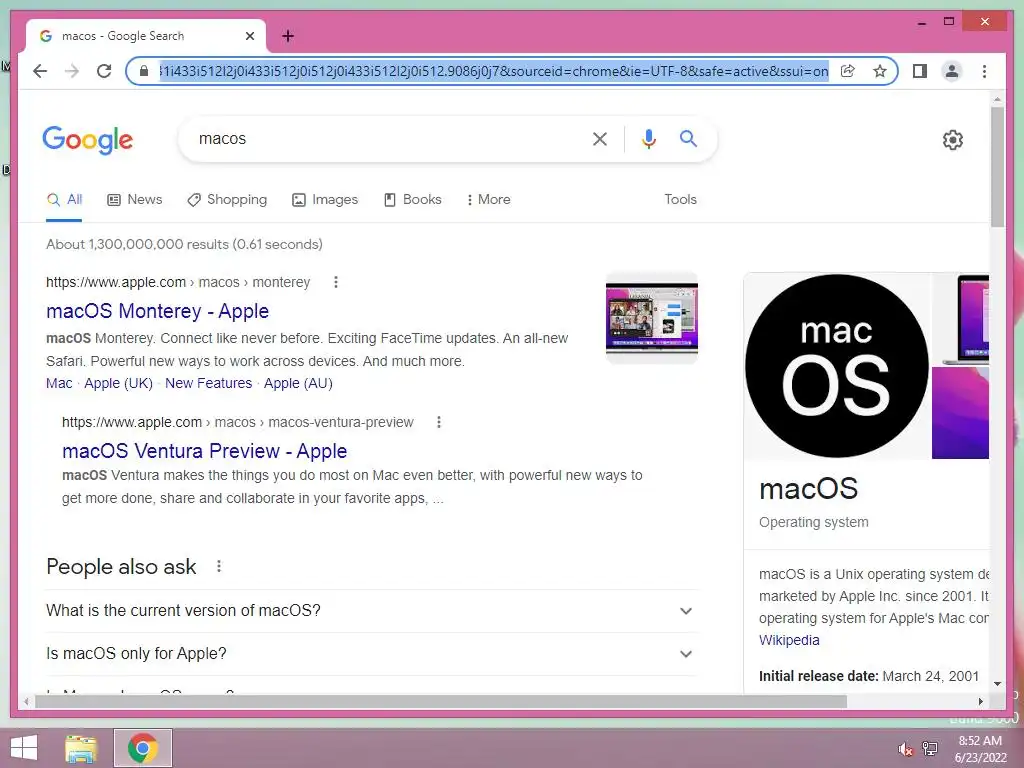This screenshot has width=1024, height=768.
Task: View site info via the padlock icon
Action: [144, 71]
